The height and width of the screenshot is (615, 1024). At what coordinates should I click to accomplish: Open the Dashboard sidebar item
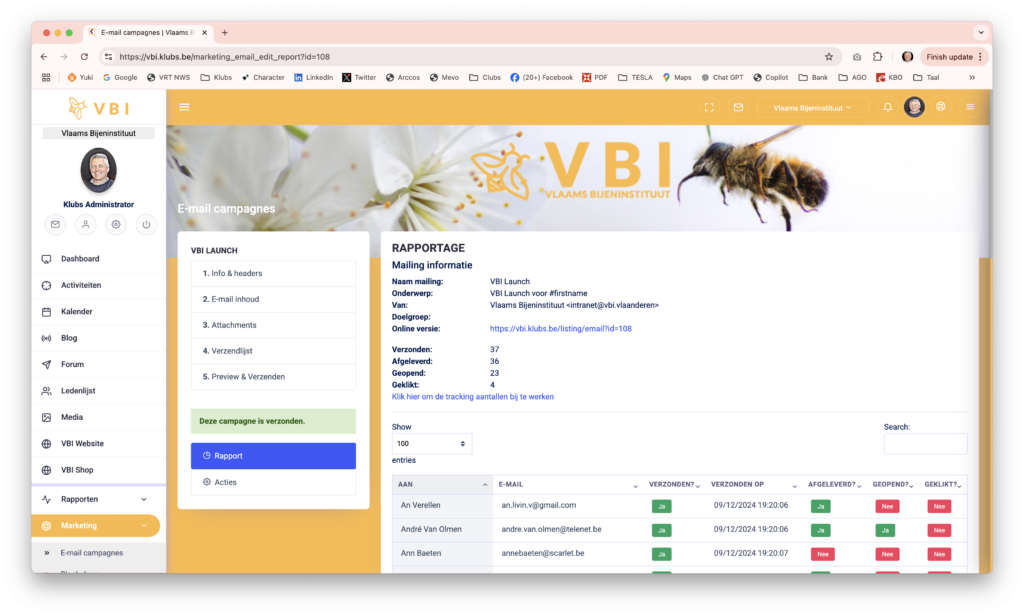pyautogui.click(x=80, y=259)
